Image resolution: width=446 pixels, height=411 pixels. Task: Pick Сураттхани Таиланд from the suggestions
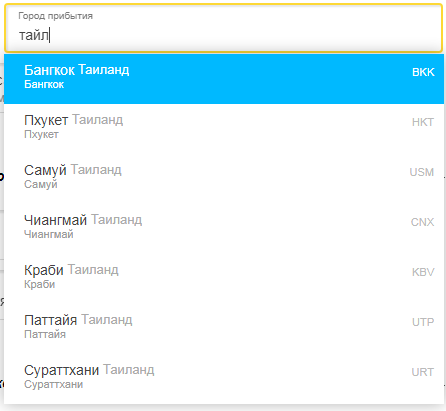click(224, 379)
